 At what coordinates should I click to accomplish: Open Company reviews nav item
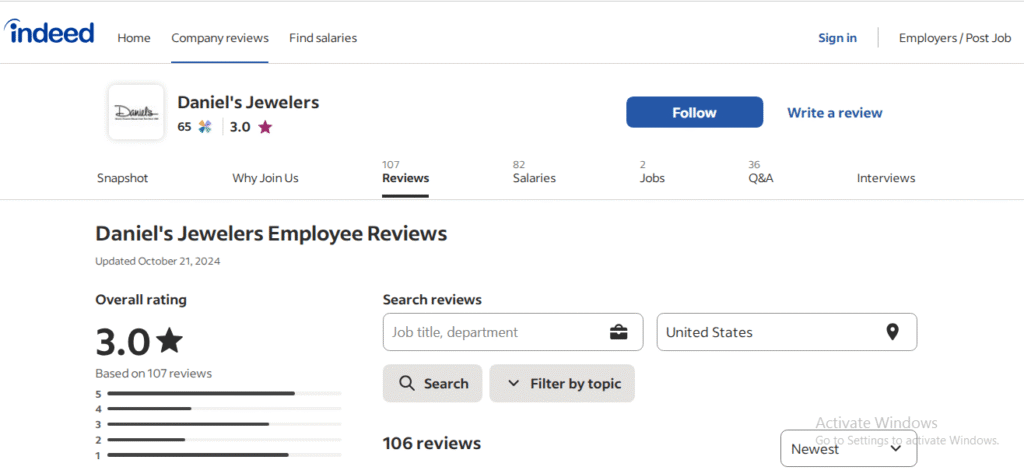(x=220, y=38)
